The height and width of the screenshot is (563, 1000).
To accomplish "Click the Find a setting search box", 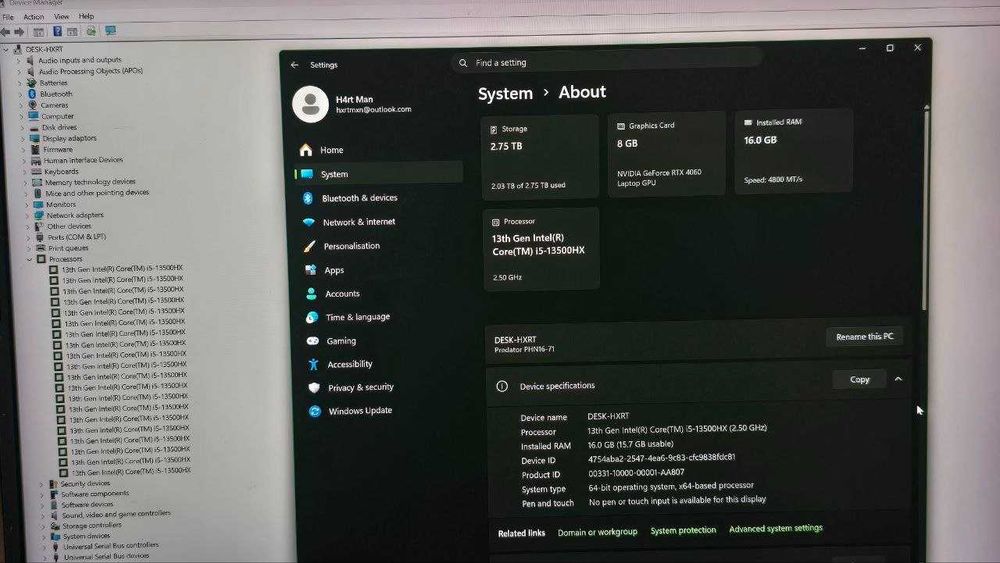I will 607,62.
